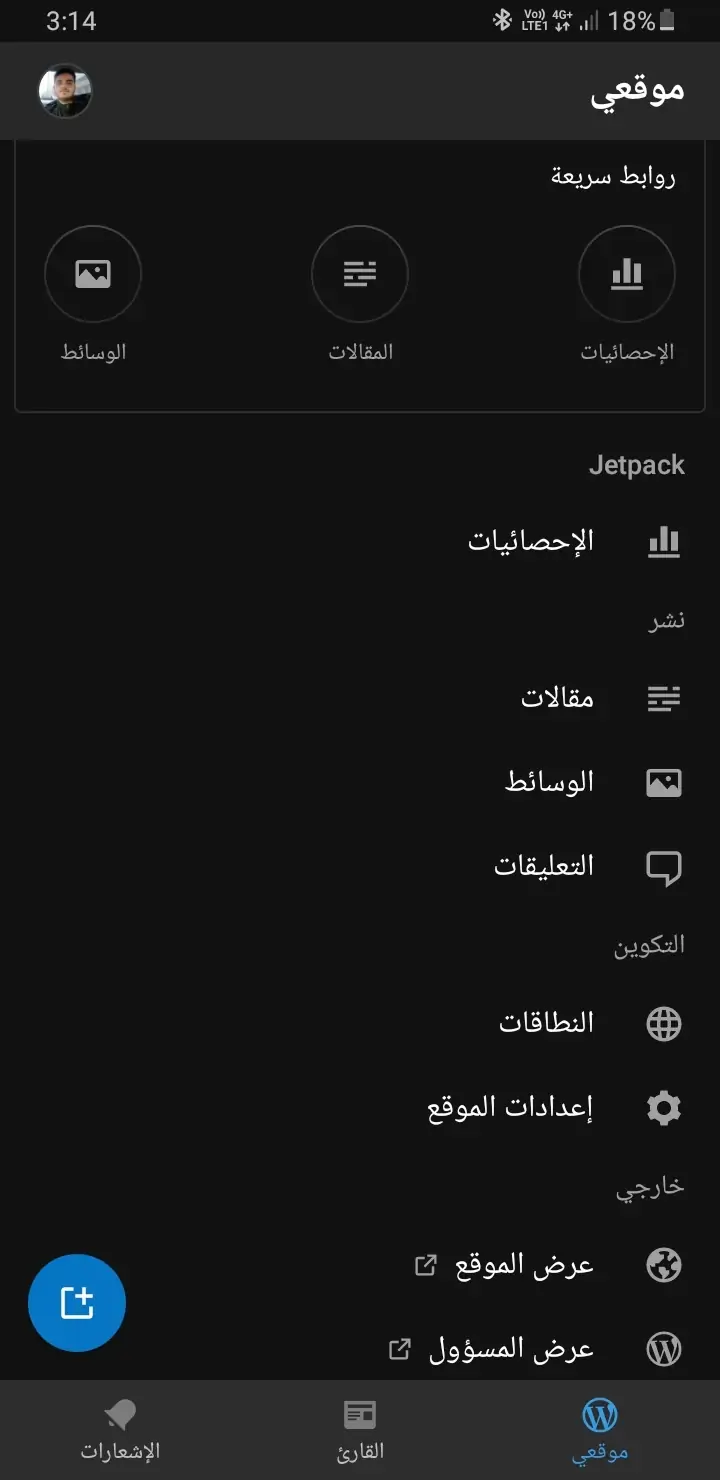Switch to the الإشعارات tab
Image resolution: width=720 pixels, height=1480 pixels.
120,1430
